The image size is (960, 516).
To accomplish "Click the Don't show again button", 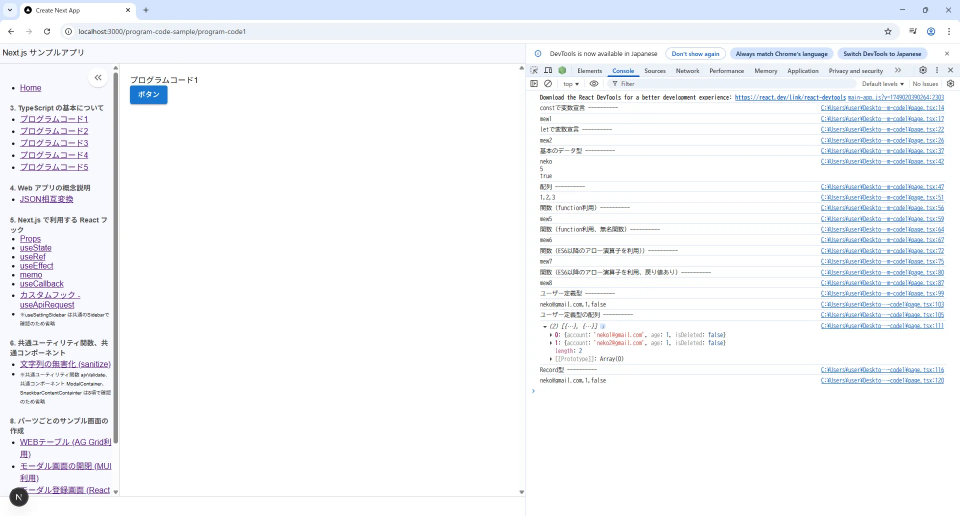I will coord(696,54).
